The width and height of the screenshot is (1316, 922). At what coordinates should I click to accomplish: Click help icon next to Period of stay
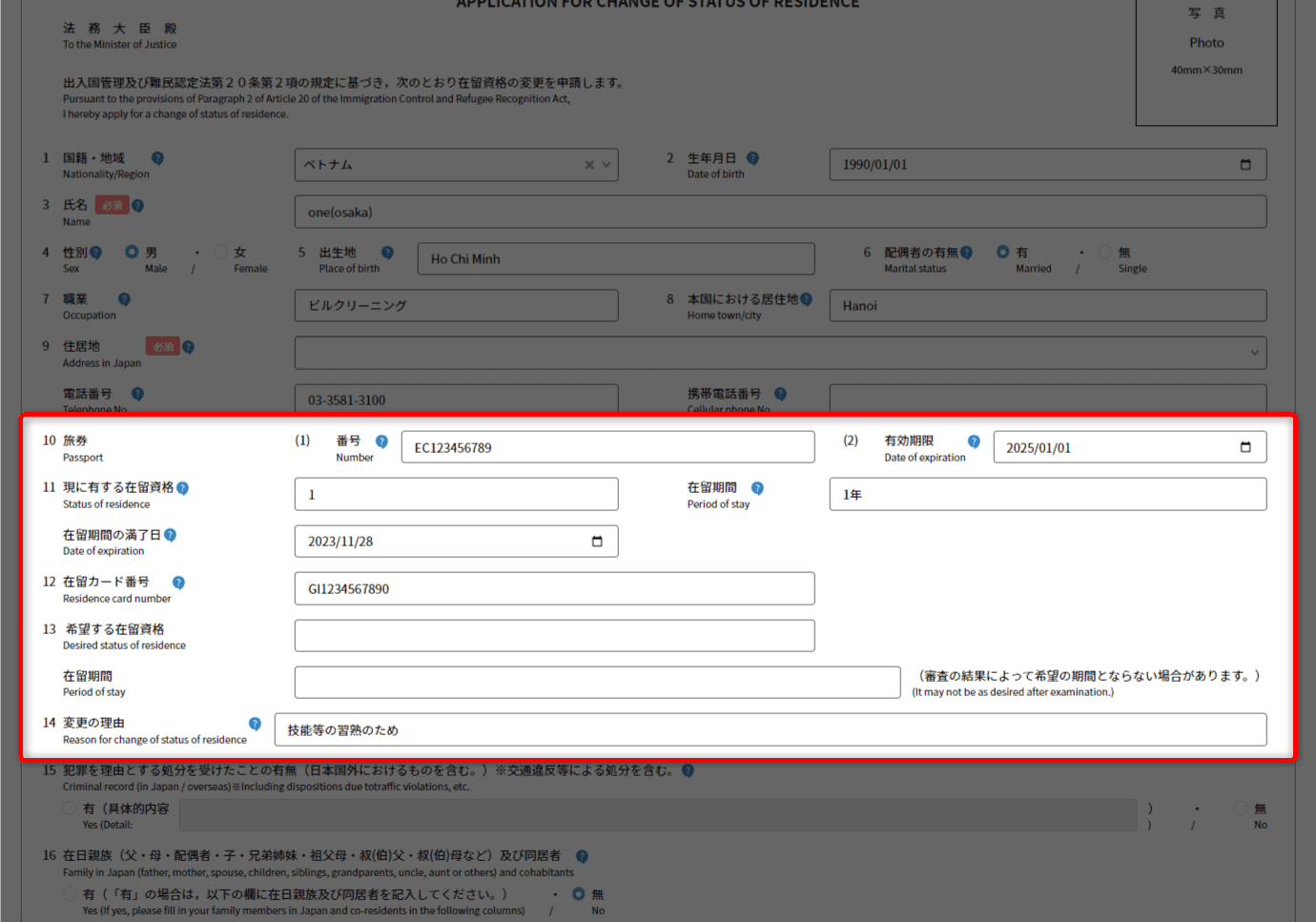[757, 488]
